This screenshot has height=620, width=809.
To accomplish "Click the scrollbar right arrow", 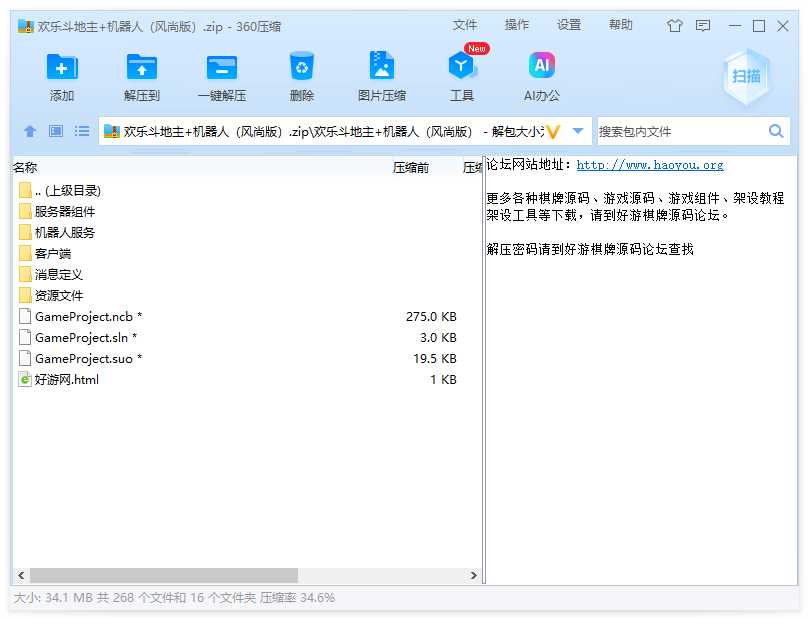I will (x=473, y=575).
